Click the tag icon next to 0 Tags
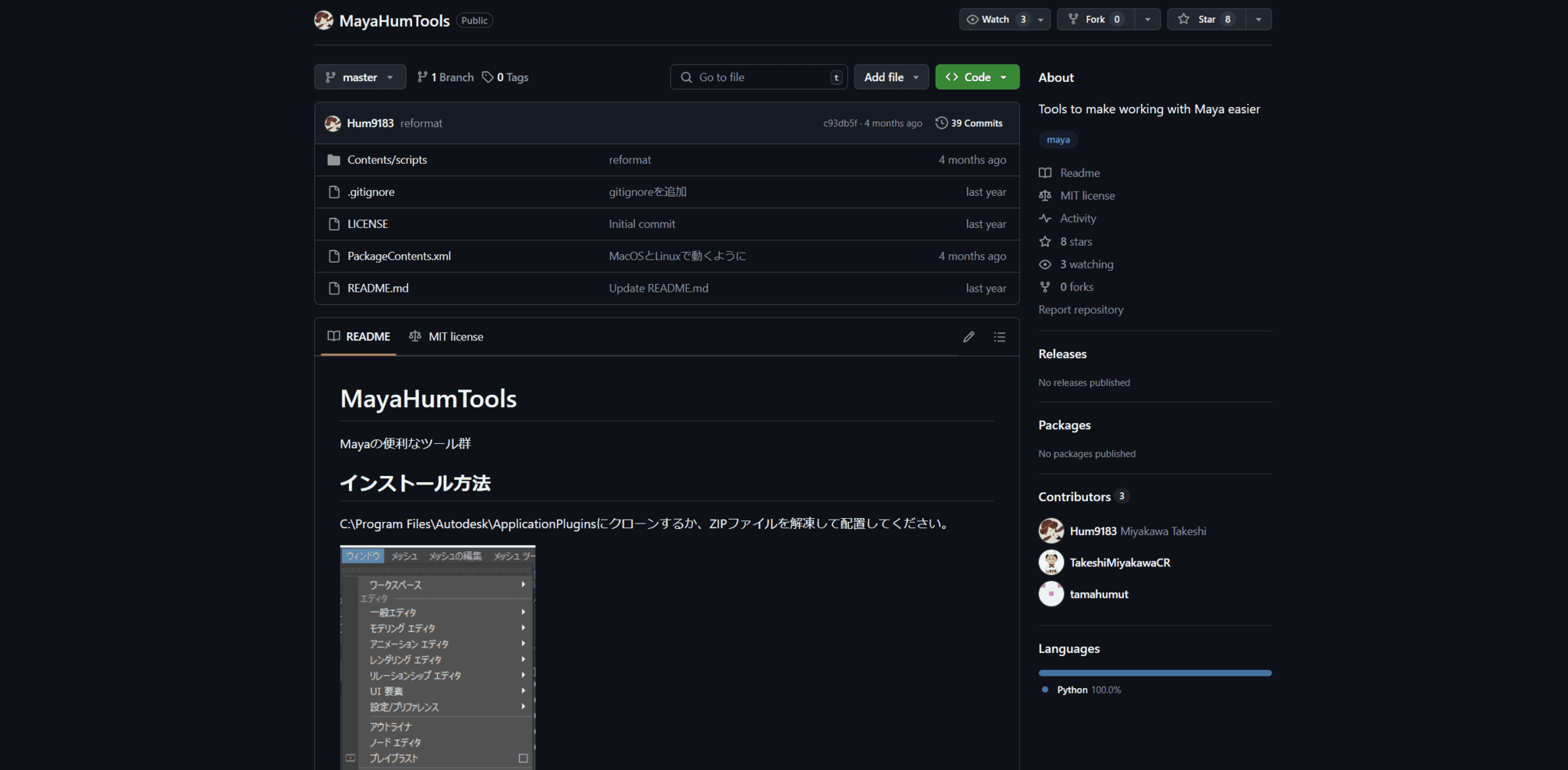The height and width of the screenshot is (770, 1568). (x=488, y=77)
